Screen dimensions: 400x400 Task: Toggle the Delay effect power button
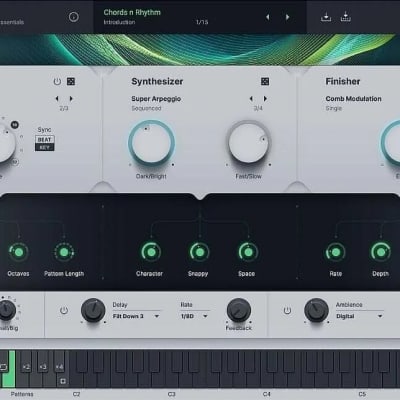(x=64, y=310)
